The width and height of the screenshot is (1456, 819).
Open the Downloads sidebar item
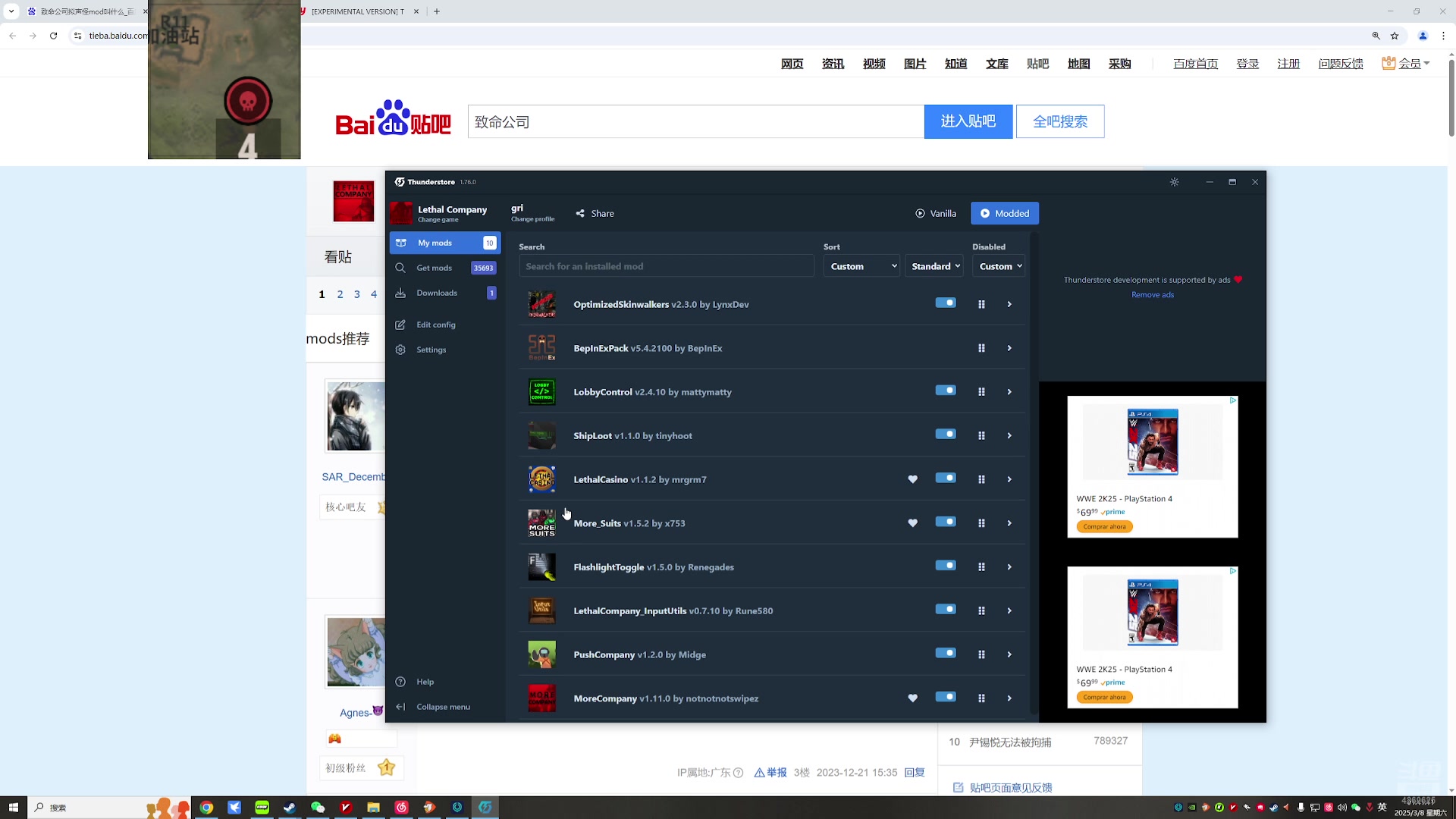pyautogui.click(x=445, y=293)
